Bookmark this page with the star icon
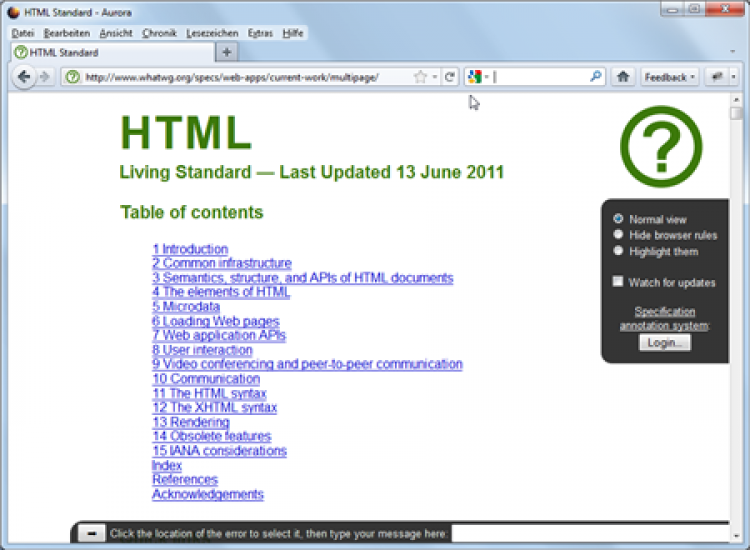 [x=420, y=77]
